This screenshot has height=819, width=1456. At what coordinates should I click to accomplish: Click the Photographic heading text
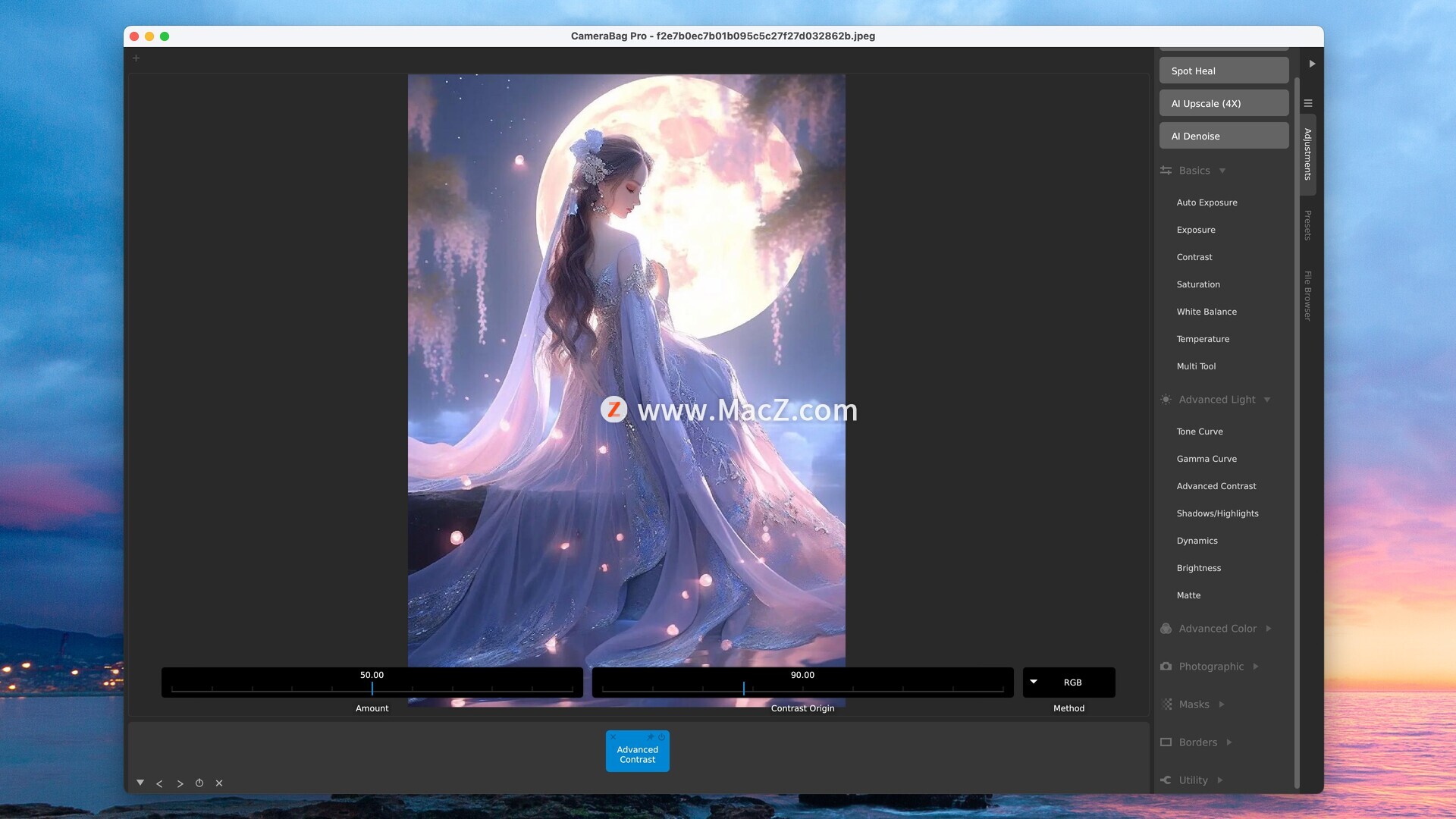(1211, 667)
